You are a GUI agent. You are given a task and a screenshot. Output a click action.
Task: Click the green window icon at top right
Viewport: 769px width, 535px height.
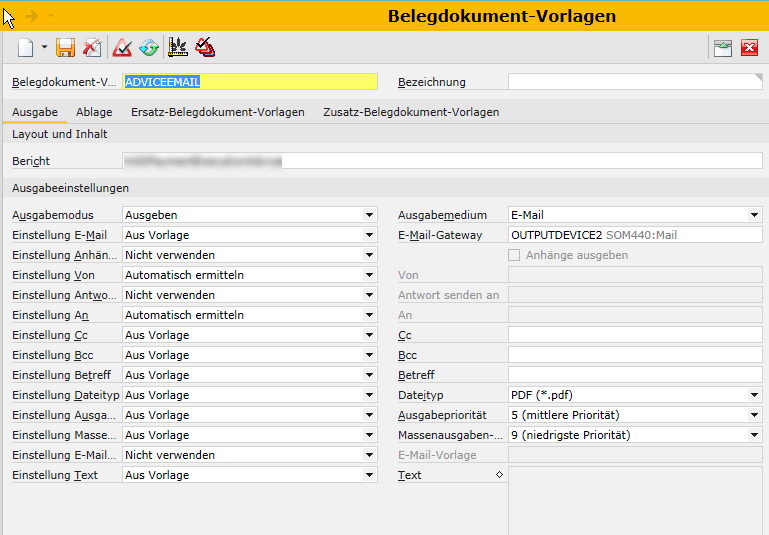pyautogui.click(x=722, y=47)
